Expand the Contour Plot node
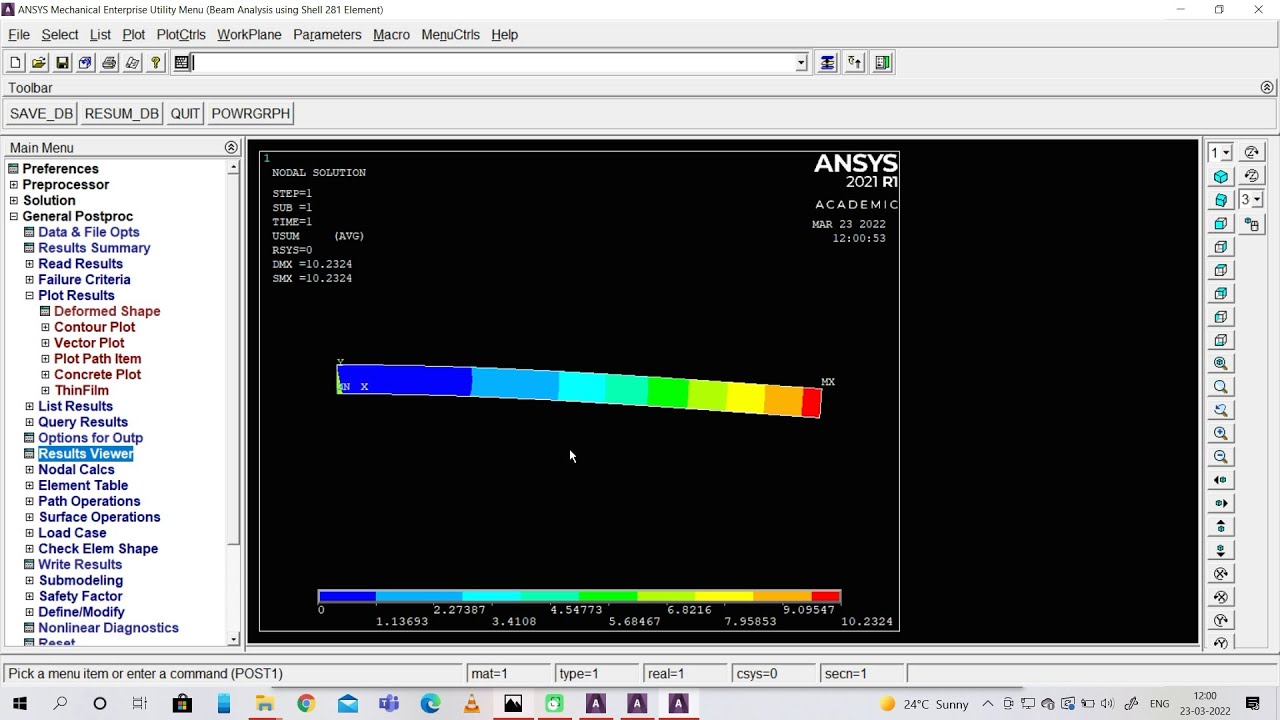1280x720 pixels. pyautogui.click(x=46, y=327)
